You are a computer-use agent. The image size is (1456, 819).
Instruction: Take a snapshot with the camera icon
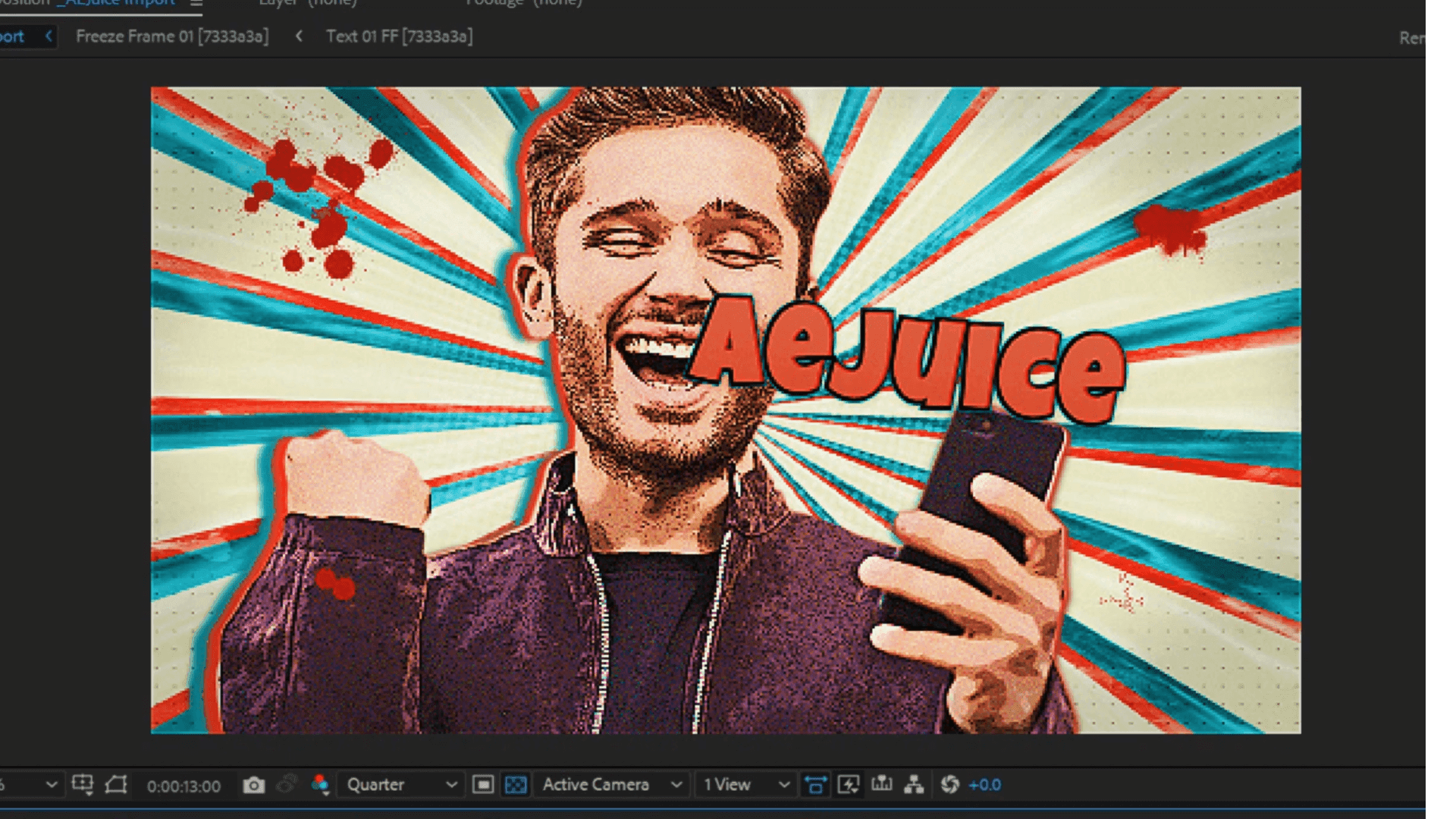(x=254, y=785)
